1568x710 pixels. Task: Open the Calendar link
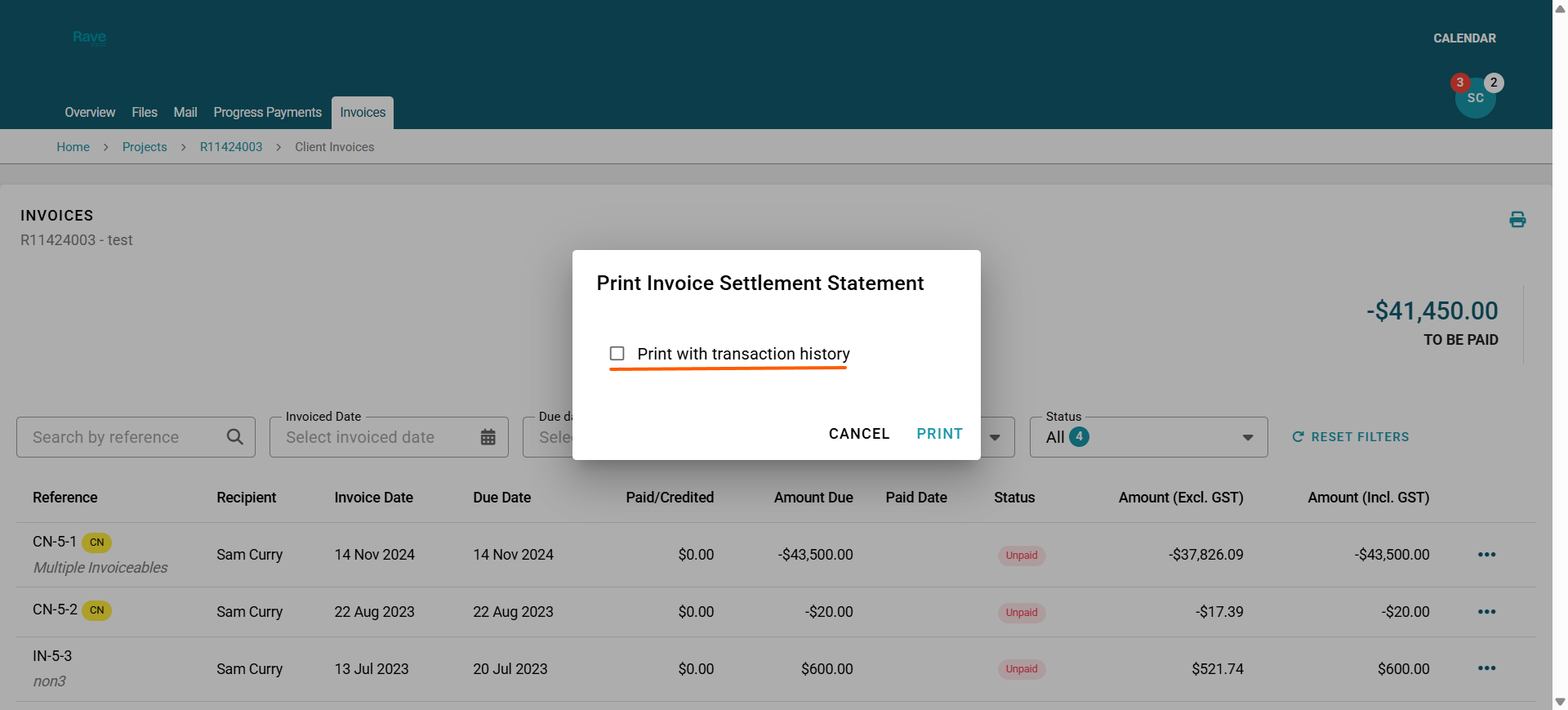click(x=1464, y=38)
